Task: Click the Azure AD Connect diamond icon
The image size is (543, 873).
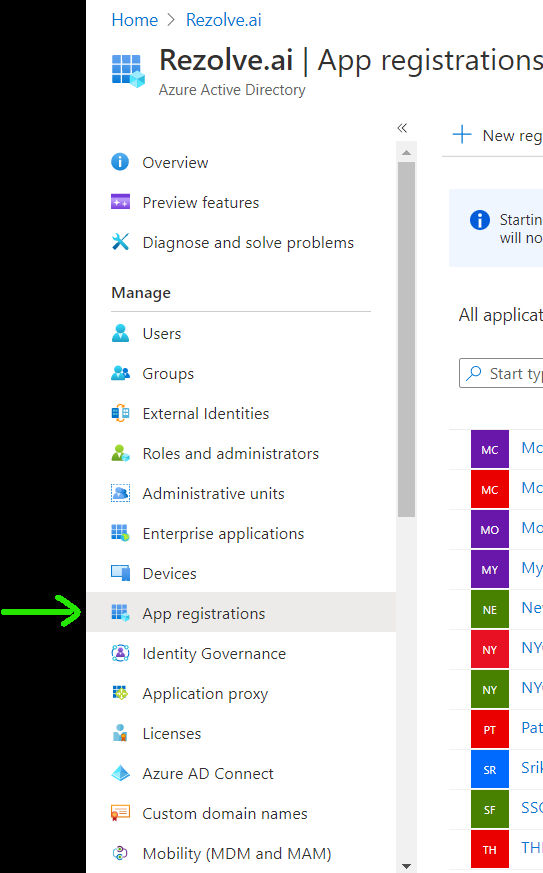Action: pos(120,773)
